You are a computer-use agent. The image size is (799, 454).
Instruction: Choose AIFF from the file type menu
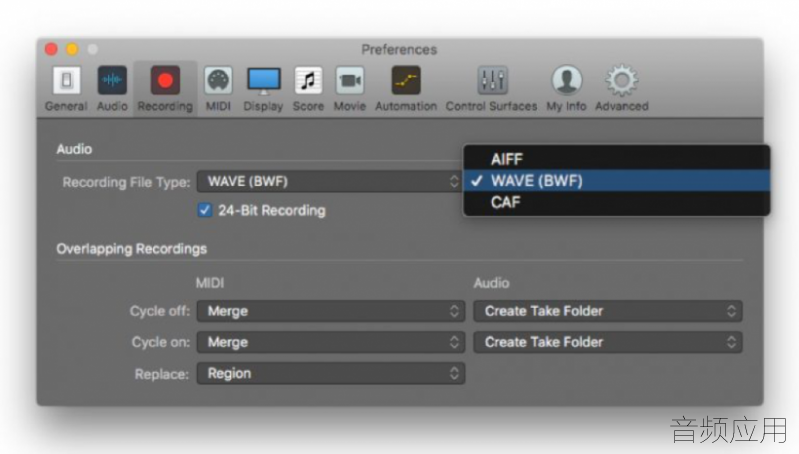[617, 159]
